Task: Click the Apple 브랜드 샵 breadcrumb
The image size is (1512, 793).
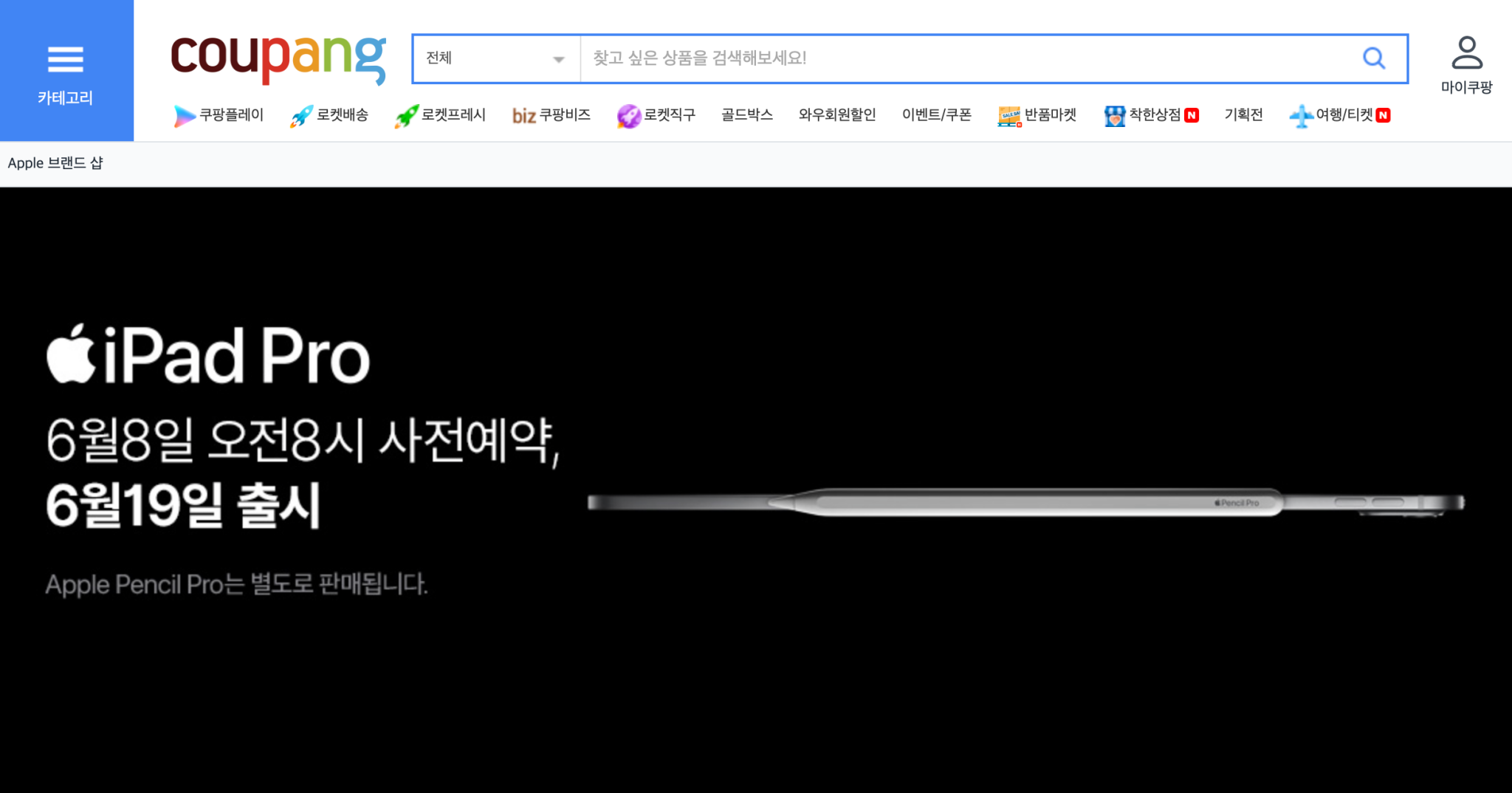Action: (x=55, y=163)
